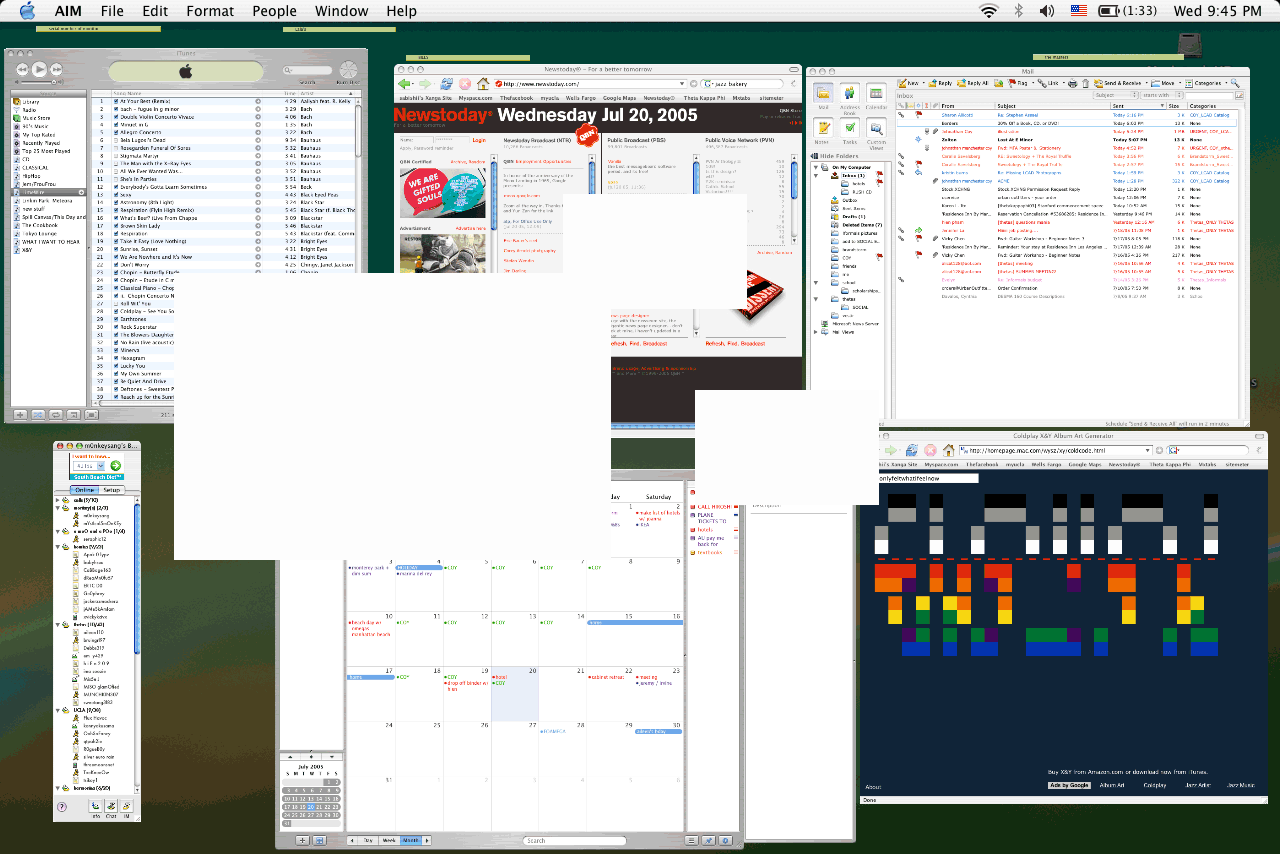Collapse the UCLA group in AIM buddy list
This screenshot has width=1280, height=854.
57,710
